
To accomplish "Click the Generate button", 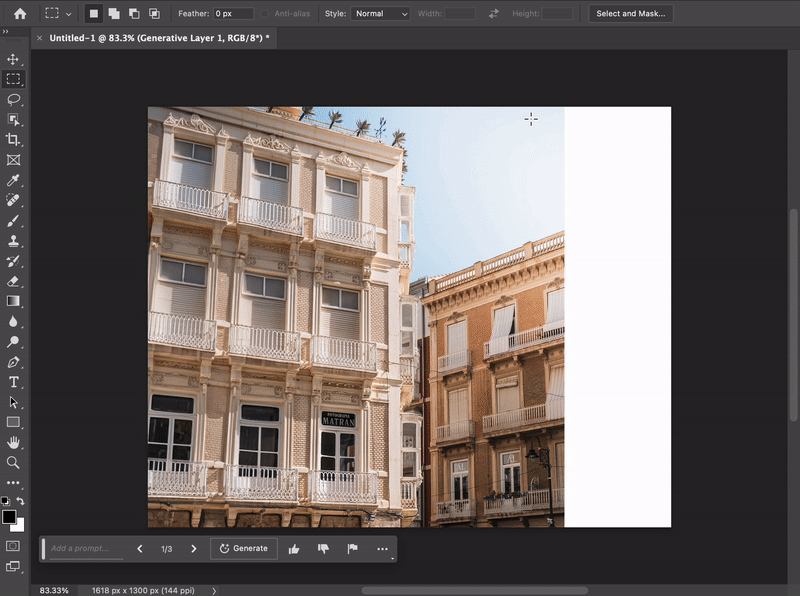I will (x=243, y=549).
